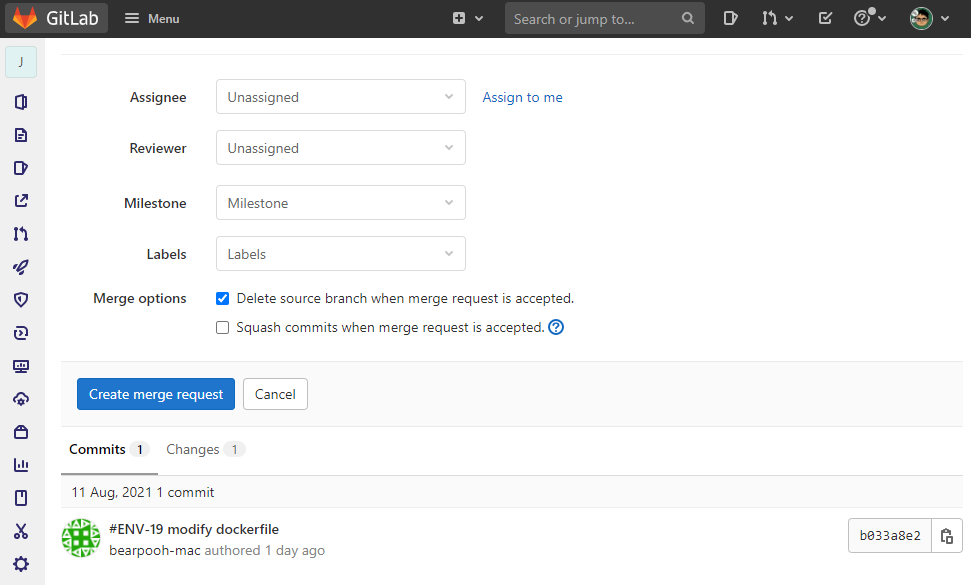971x585 pixels.
Task: Open the GitLab home logo
Action: pos(56,18)
